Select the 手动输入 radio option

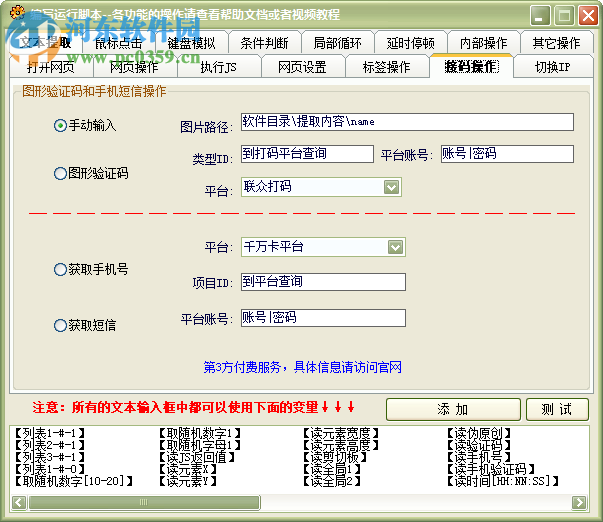point(85,125)
